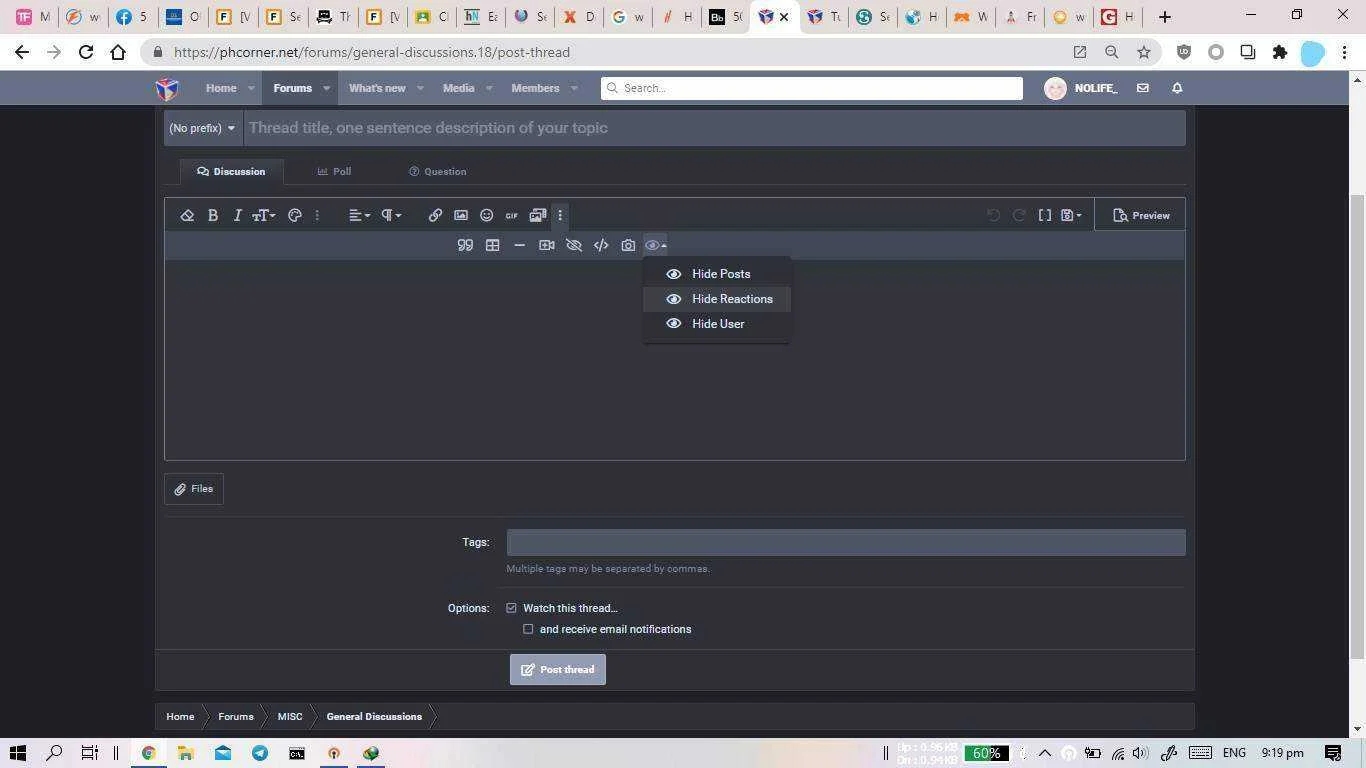Open the MISC breadcrumb link
Viewport: 1366px width, 768px height.
(290, 716)
